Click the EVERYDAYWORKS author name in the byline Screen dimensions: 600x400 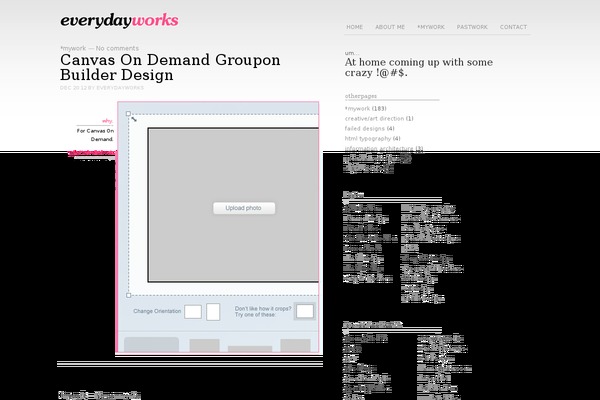point(120,88)
